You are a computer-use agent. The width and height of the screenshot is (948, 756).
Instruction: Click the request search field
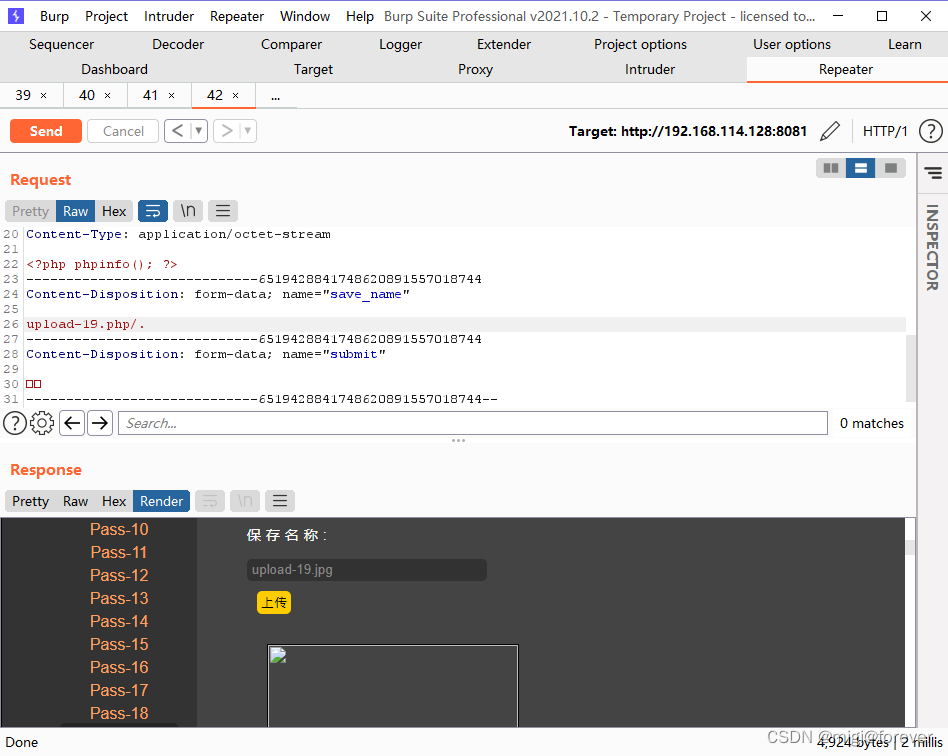click(473, 423)
